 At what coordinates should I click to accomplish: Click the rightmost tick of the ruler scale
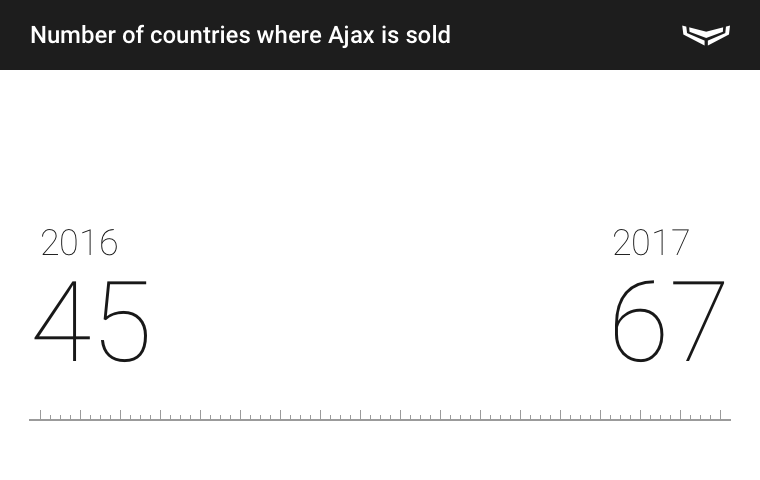point(721,414)
